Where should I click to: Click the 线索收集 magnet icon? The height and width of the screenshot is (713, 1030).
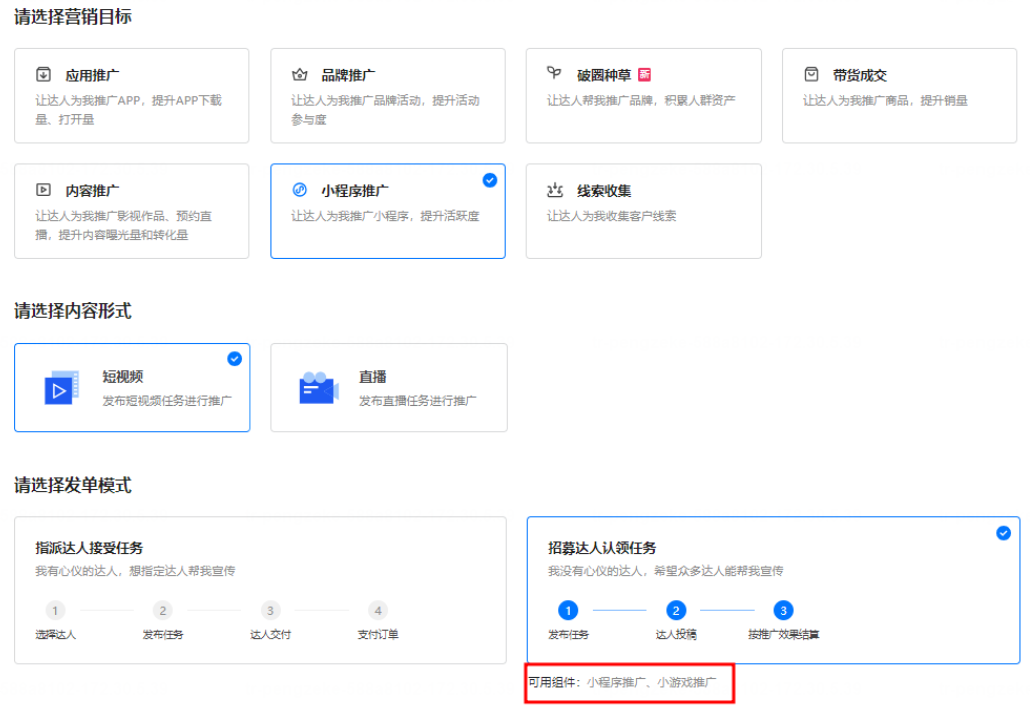coord(553,189)
